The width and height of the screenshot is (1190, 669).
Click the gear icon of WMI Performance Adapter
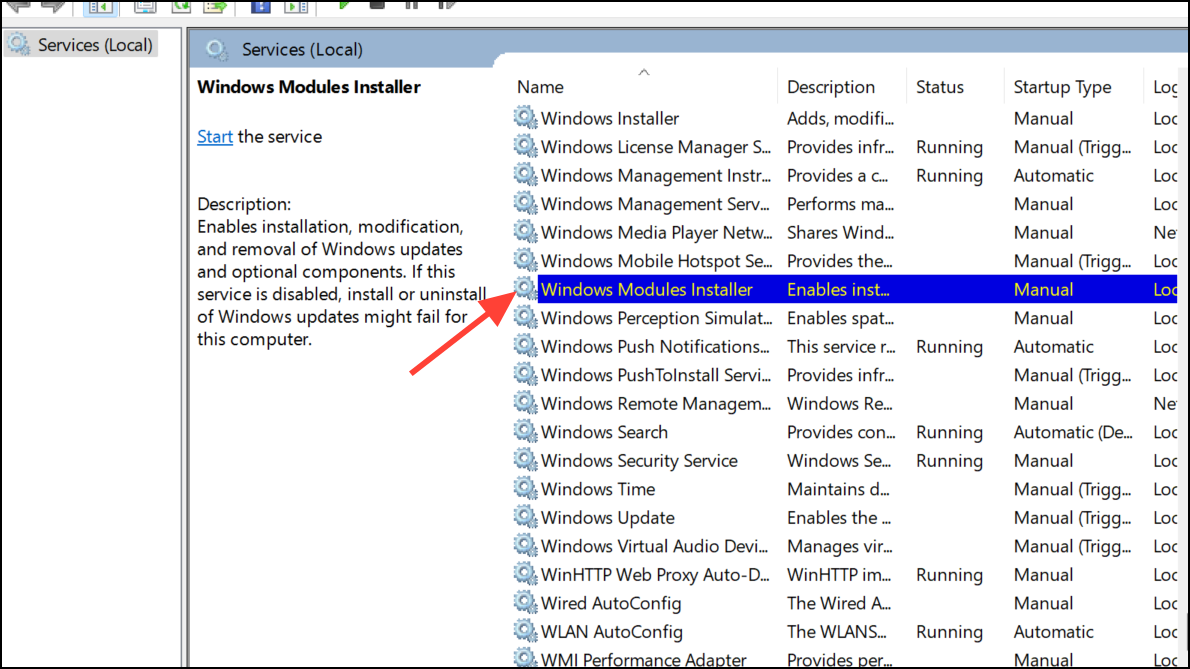point(525,658)
